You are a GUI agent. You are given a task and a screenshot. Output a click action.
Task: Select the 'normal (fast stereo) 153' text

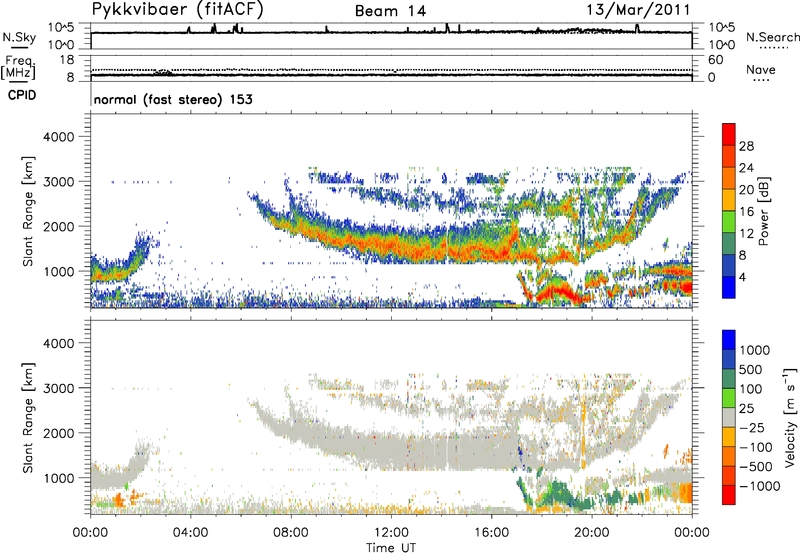173,99
